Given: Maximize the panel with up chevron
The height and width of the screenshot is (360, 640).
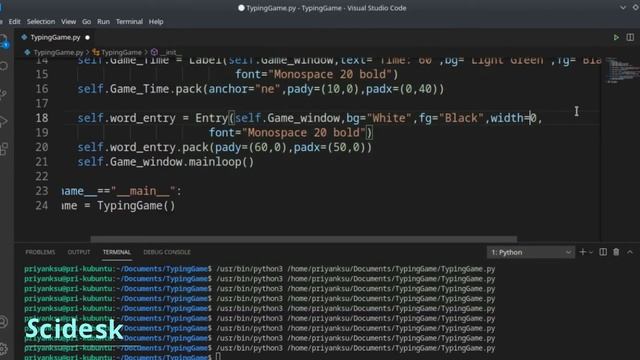Looking at the screenshot, I should pos(630,252).
